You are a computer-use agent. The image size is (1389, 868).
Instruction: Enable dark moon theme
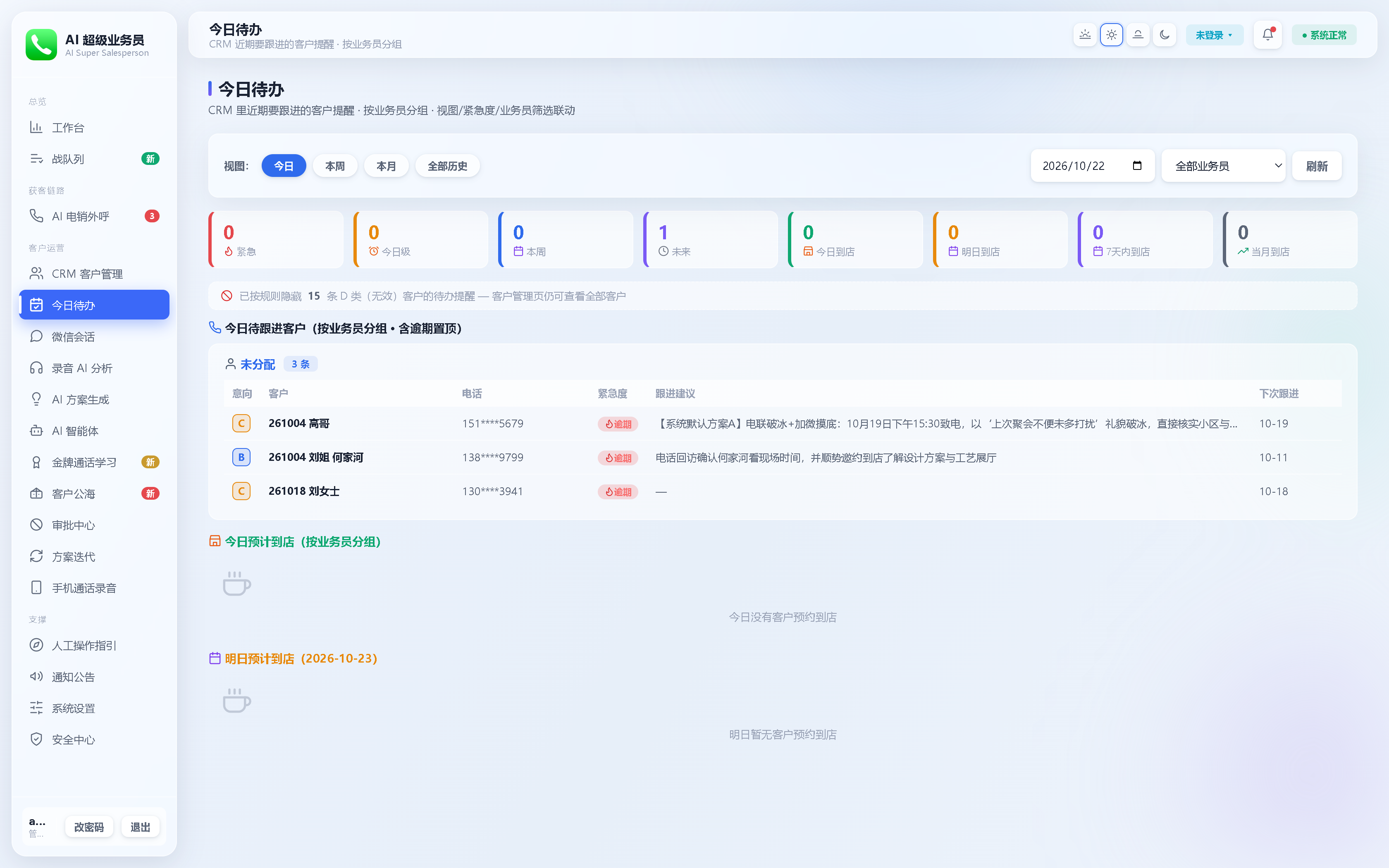point(1164,34)
